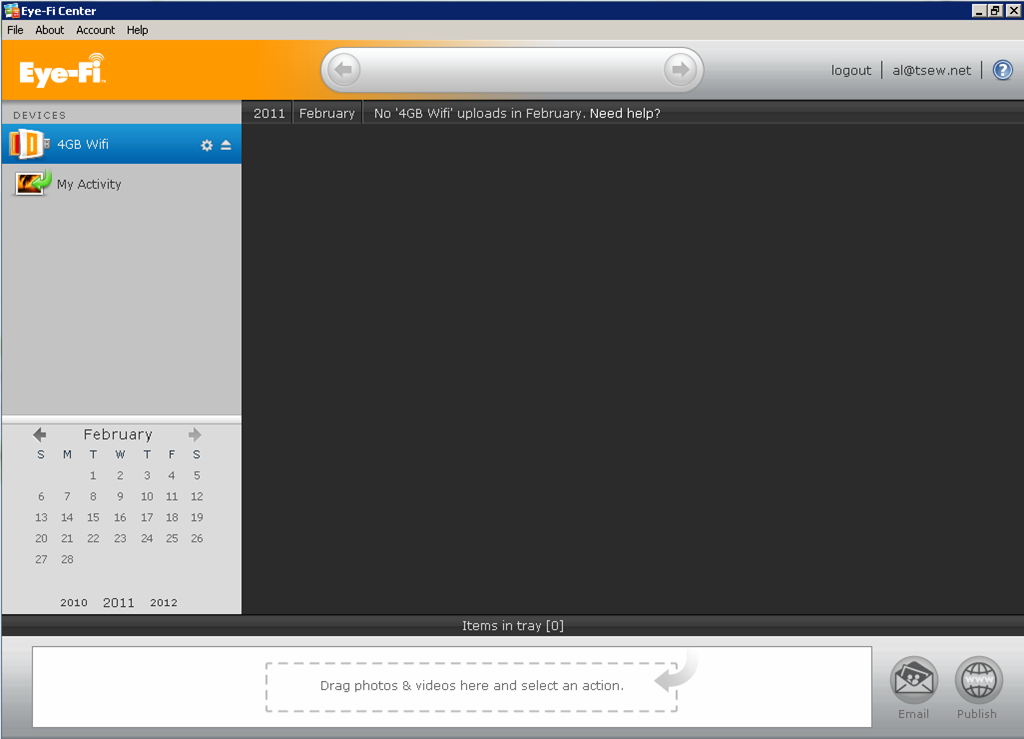This screenshot has height=739, width=1024.
Task: Go back with the top navigation arrow
Action: click(344, 69)
